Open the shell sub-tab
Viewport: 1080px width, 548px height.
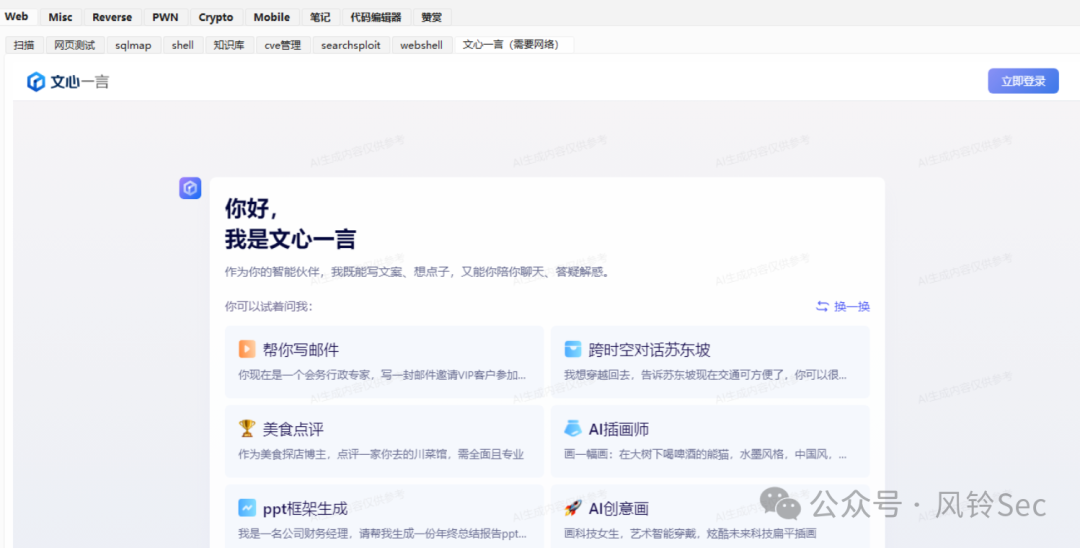pos(183,45)
